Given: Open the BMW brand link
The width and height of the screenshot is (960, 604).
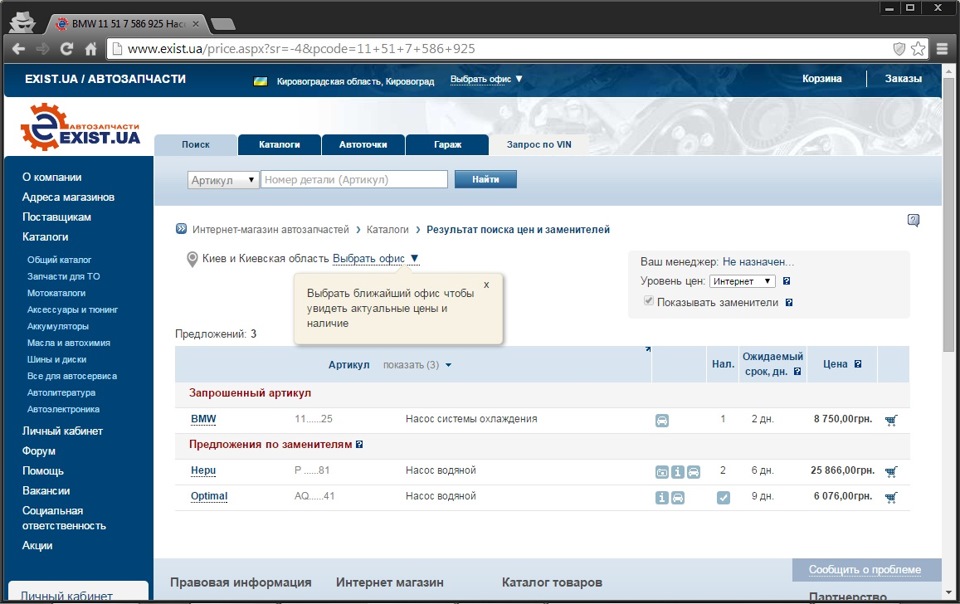Looking at the screenshot, I should point(203,419).
